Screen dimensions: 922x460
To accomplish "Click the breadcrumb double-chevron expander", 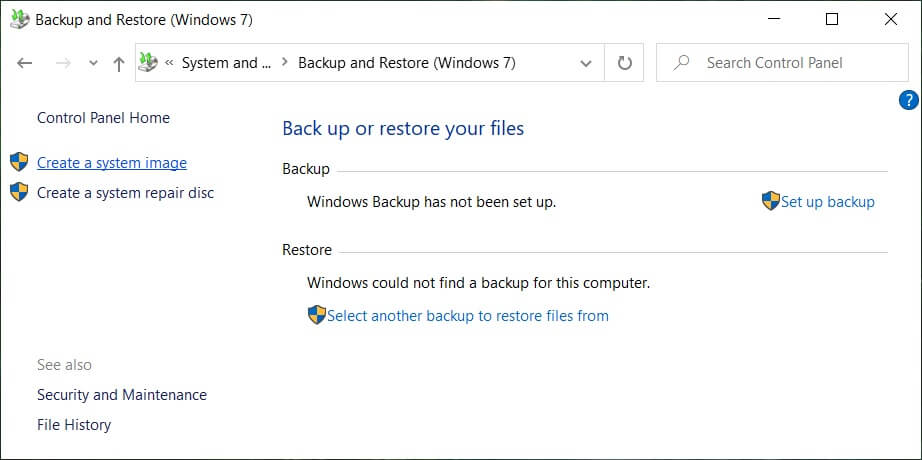I will click(169, 63).
